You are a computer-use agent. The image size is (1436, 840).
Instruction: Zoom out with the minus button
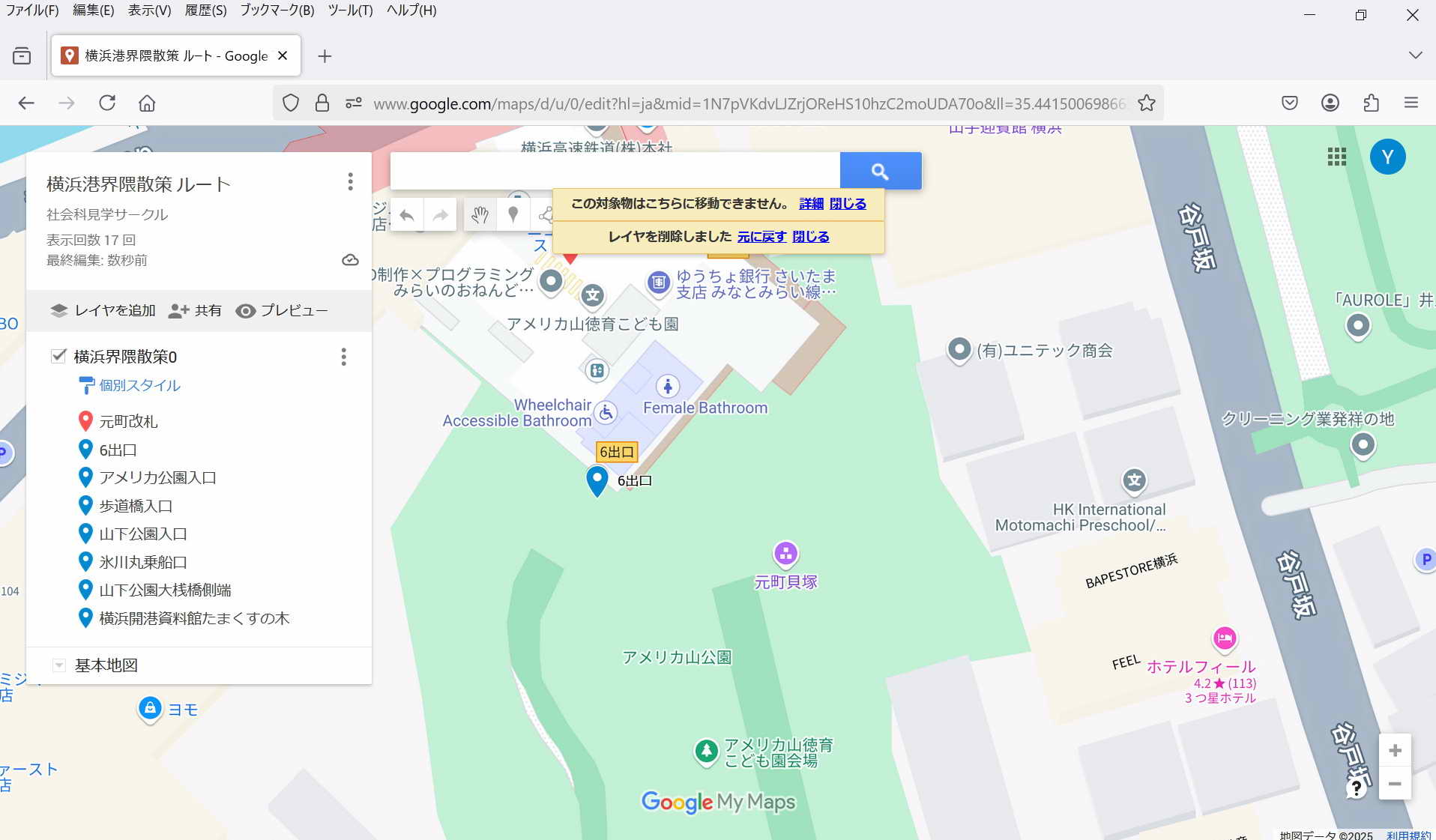coord(1394,784)
